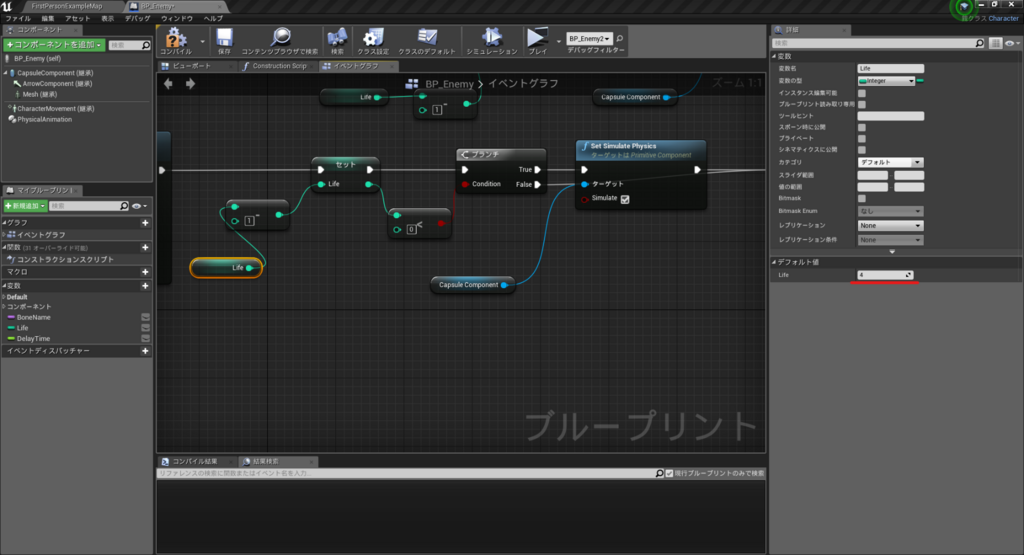Click search icon in components panel

tap(146, 45)
